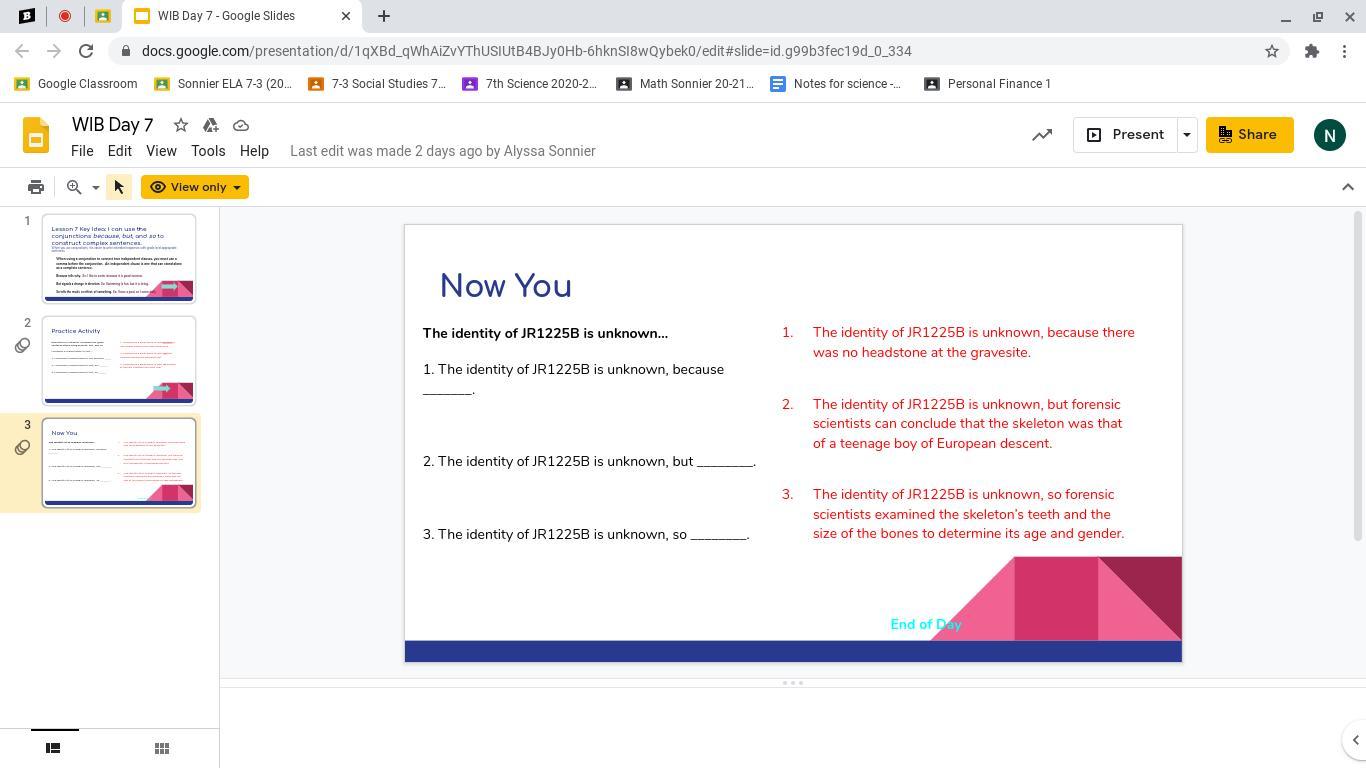Viewport: 1366px width, 768px height.
Task: Click the Add to Drive icon
Action: pyautogui.click(x=210, y=125)
